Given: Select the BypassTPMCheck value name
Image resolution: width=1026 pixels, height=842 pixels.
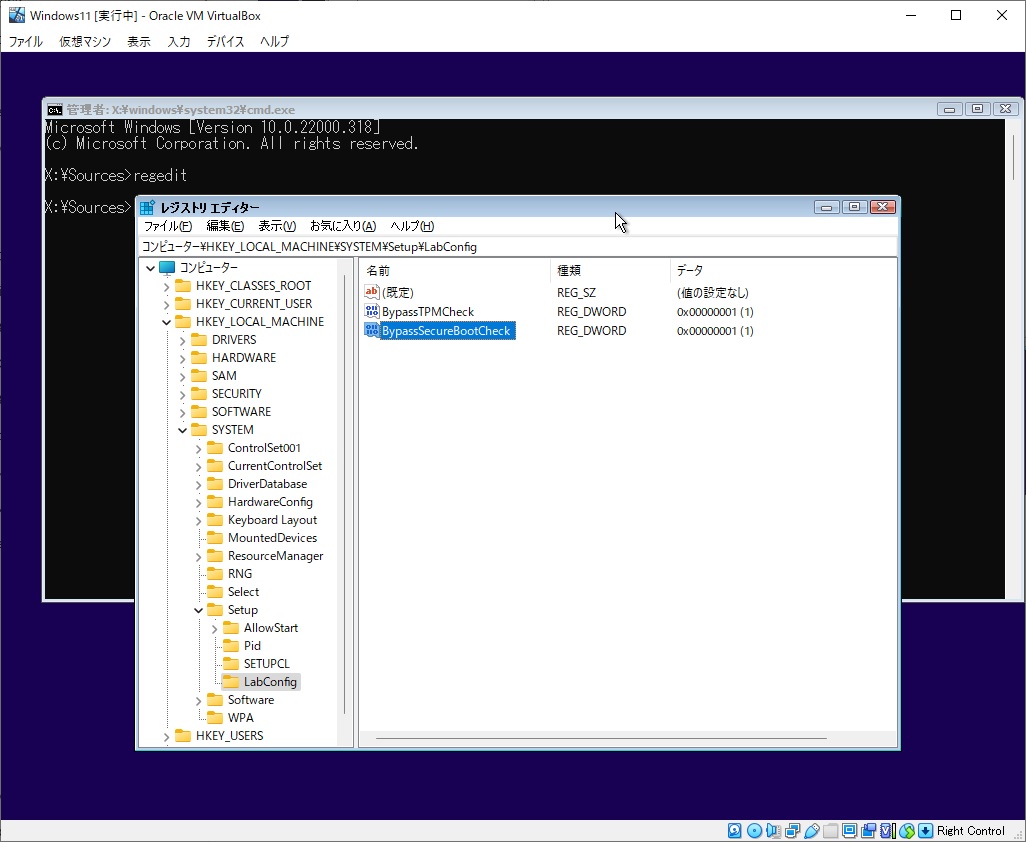Looking at the screenshot, I should (428, 311).
